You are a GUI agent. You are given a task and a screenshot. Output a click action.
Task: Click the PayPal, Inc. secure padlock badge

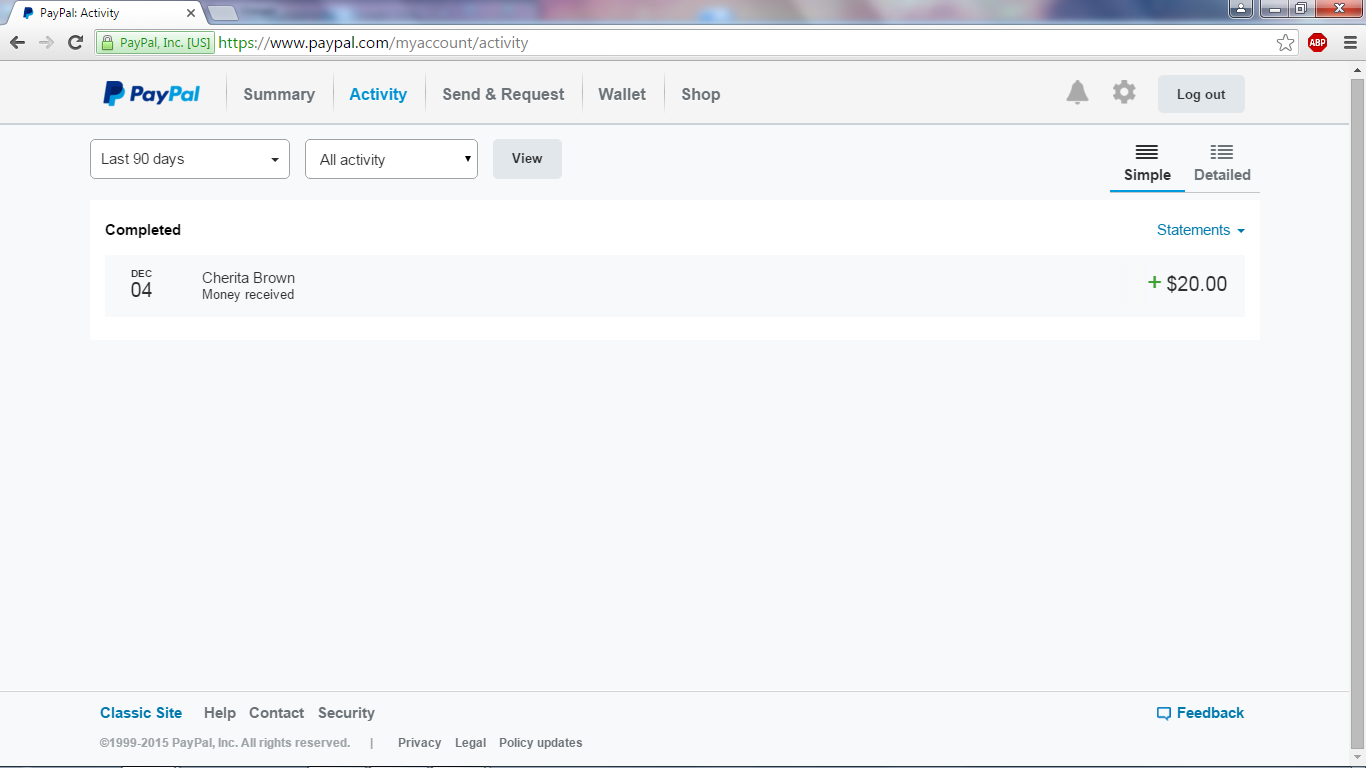tap(155, 43)
